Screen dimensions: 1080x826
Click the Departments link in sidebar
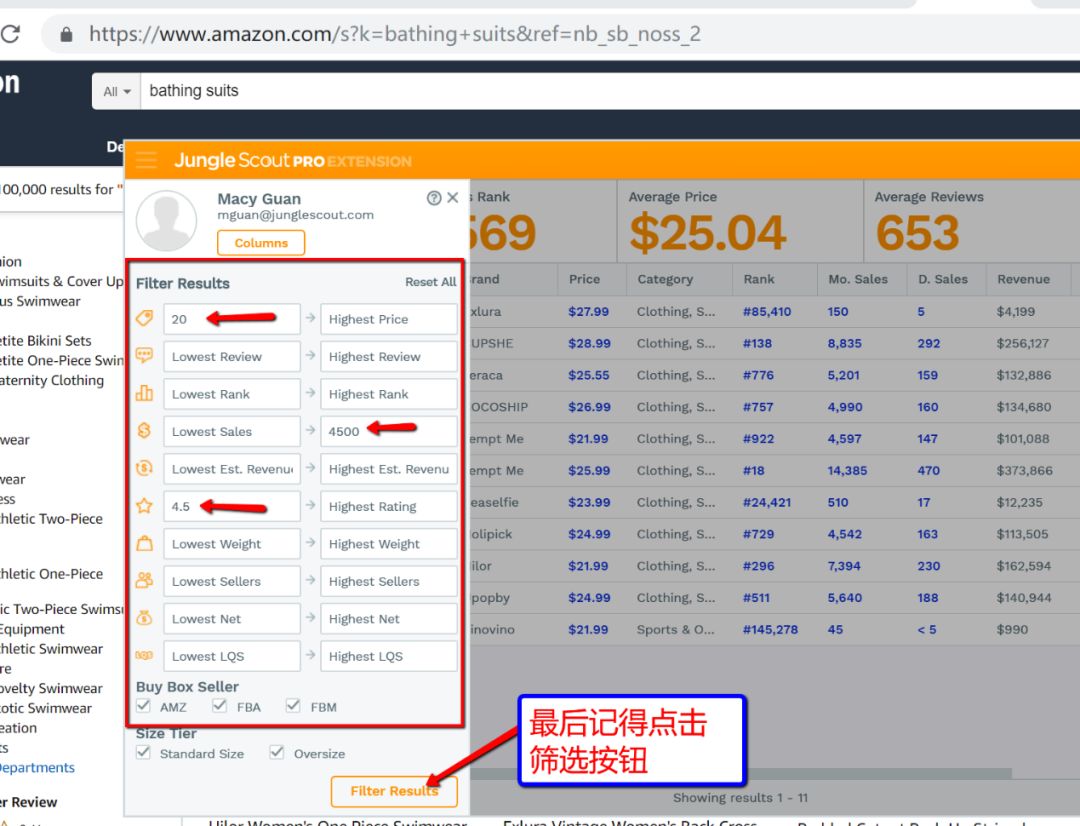tap(37, 767)
